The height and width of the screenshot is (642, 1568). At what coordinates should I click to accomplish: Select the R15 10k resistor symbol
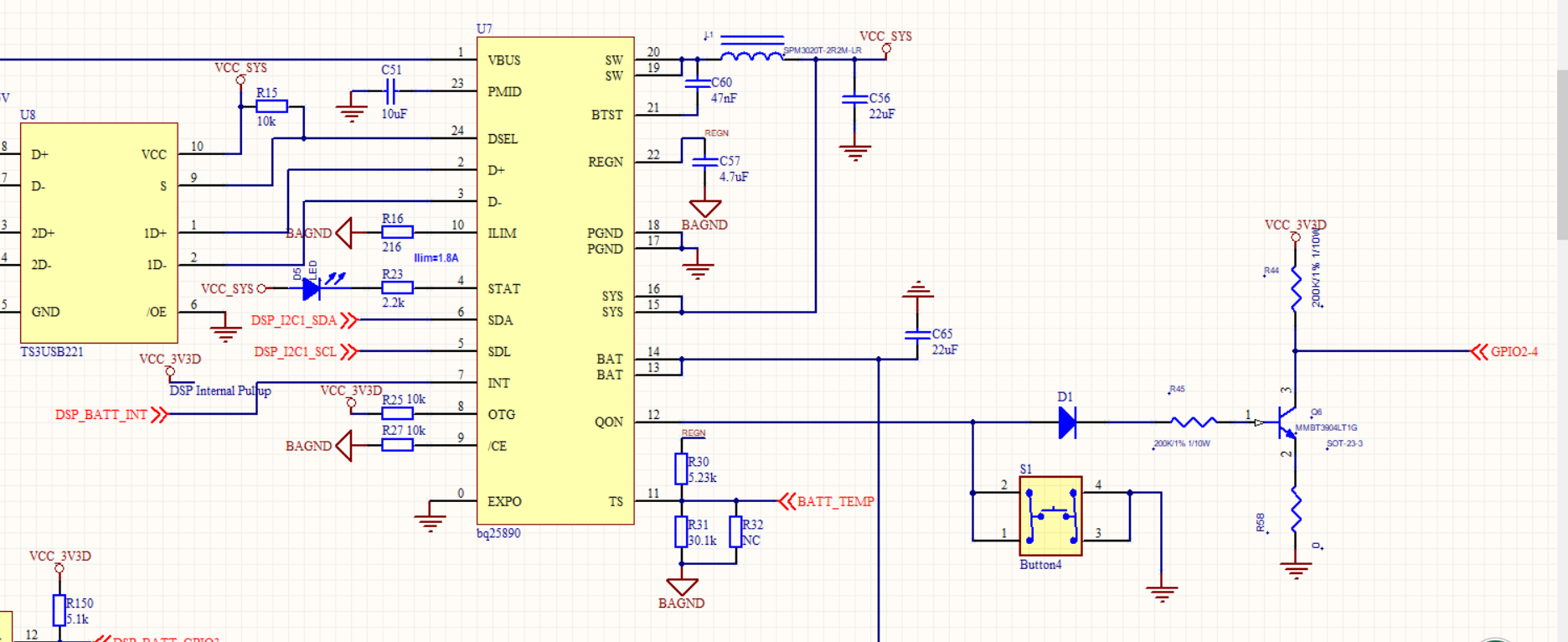271,106
